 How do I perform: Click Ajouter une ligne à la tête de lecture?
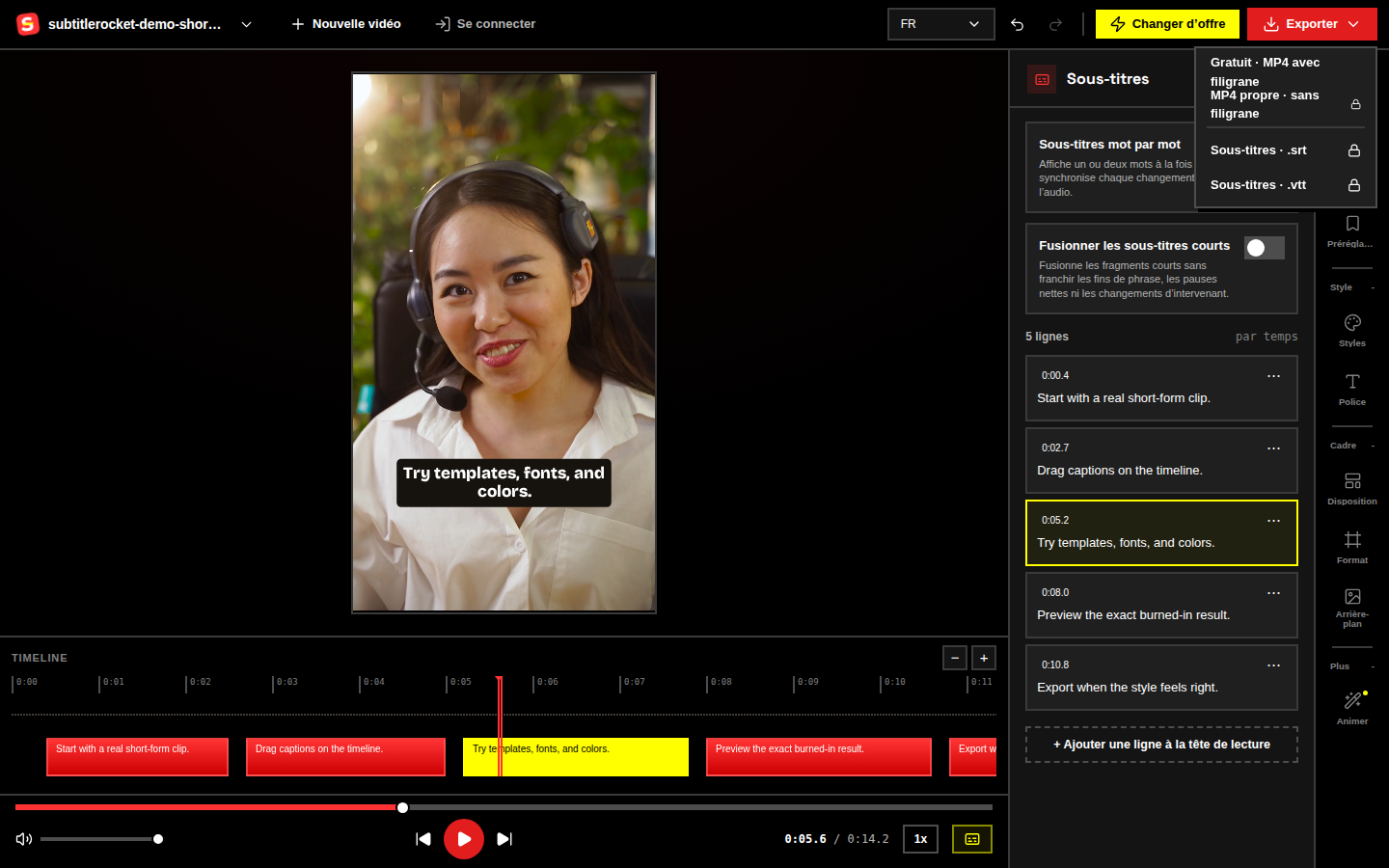(1161, 745)
